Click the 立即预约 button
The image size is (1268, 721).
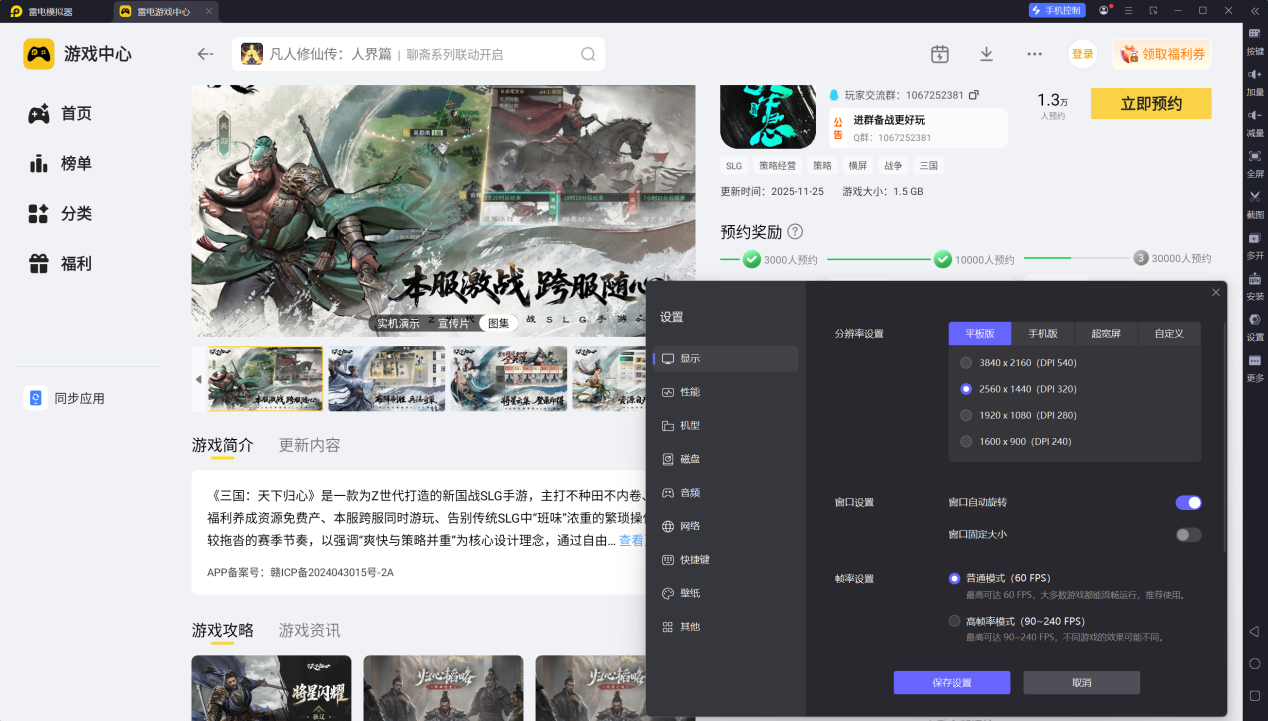coord(1150,103)
